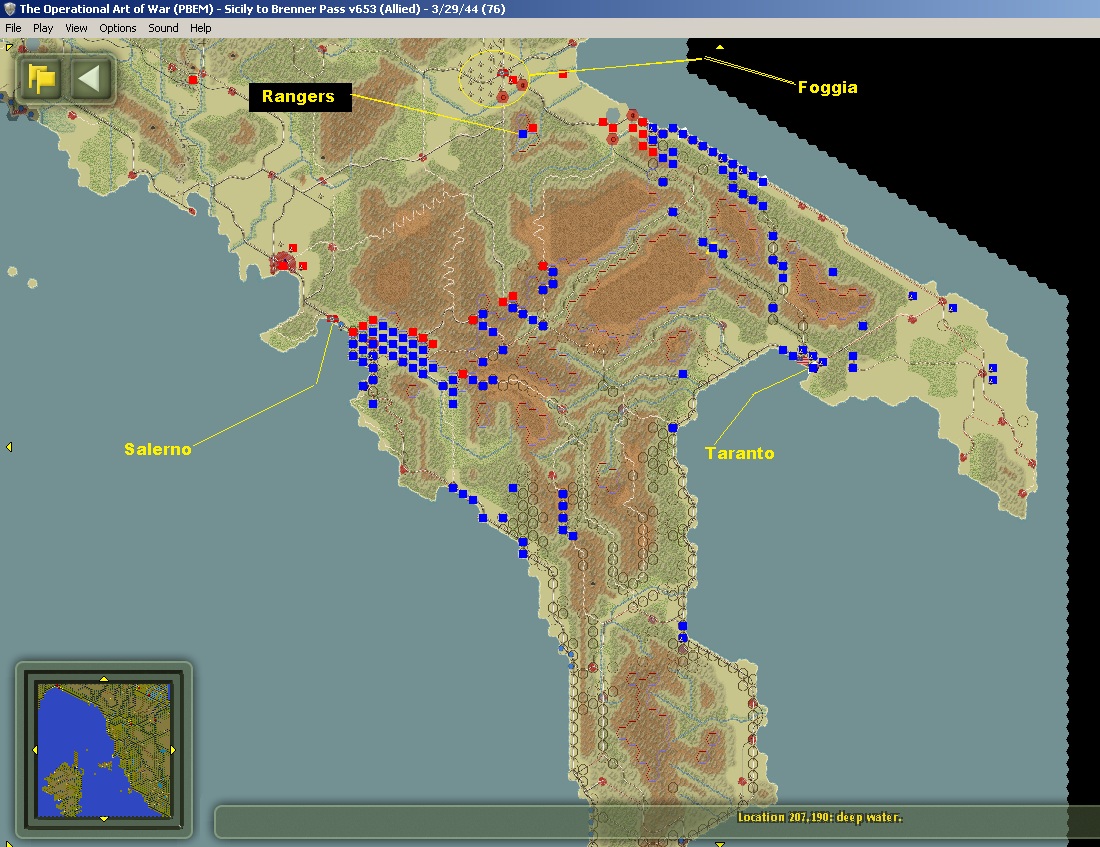Click the main map's left-edge scroll arrow
This screenshot has height=847, width=1100.
(9, 447)
